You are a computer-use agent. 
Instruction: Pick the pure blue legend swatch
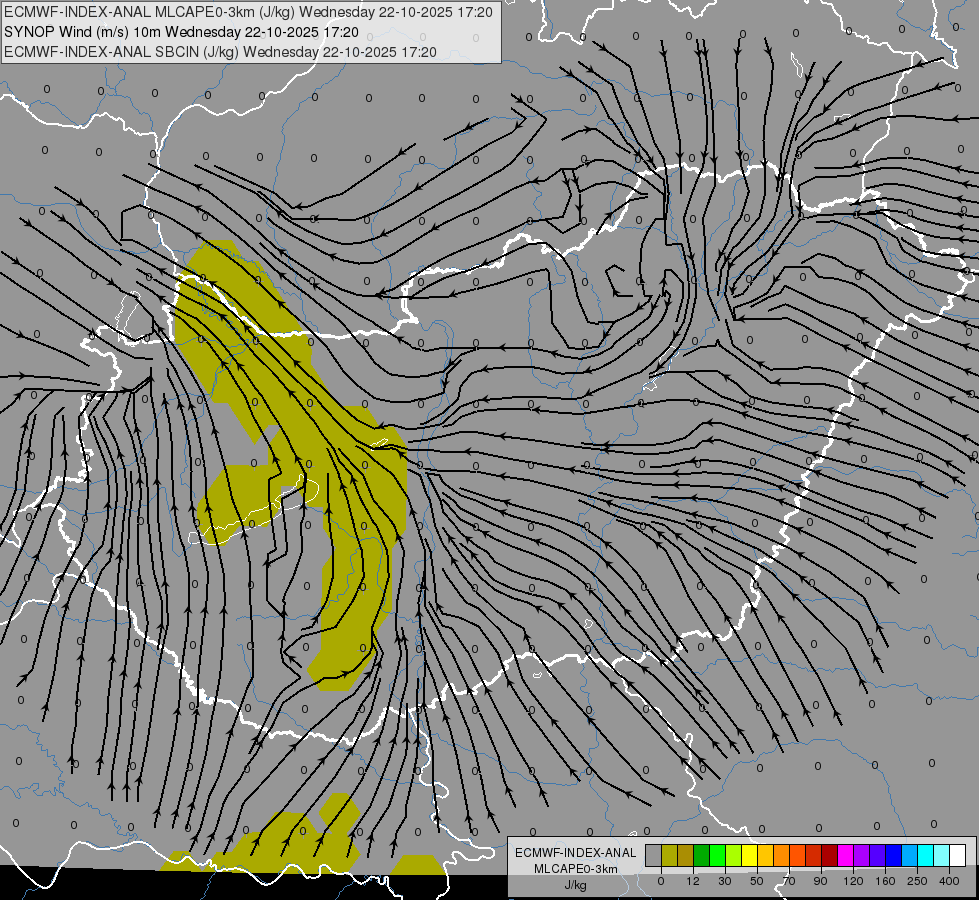tap(893, 855)
